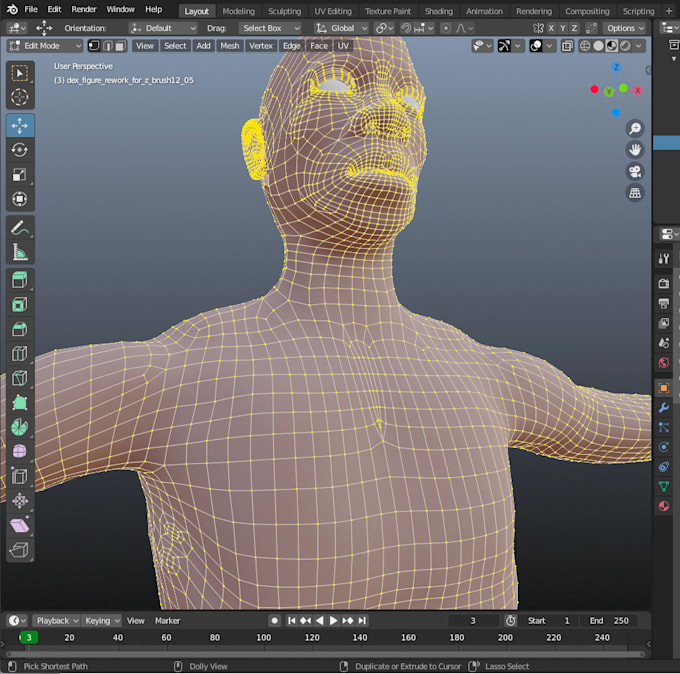This screenshot has height=674, width=680.
Task: Select the Rip Region tool
Action: pos(20,550)
